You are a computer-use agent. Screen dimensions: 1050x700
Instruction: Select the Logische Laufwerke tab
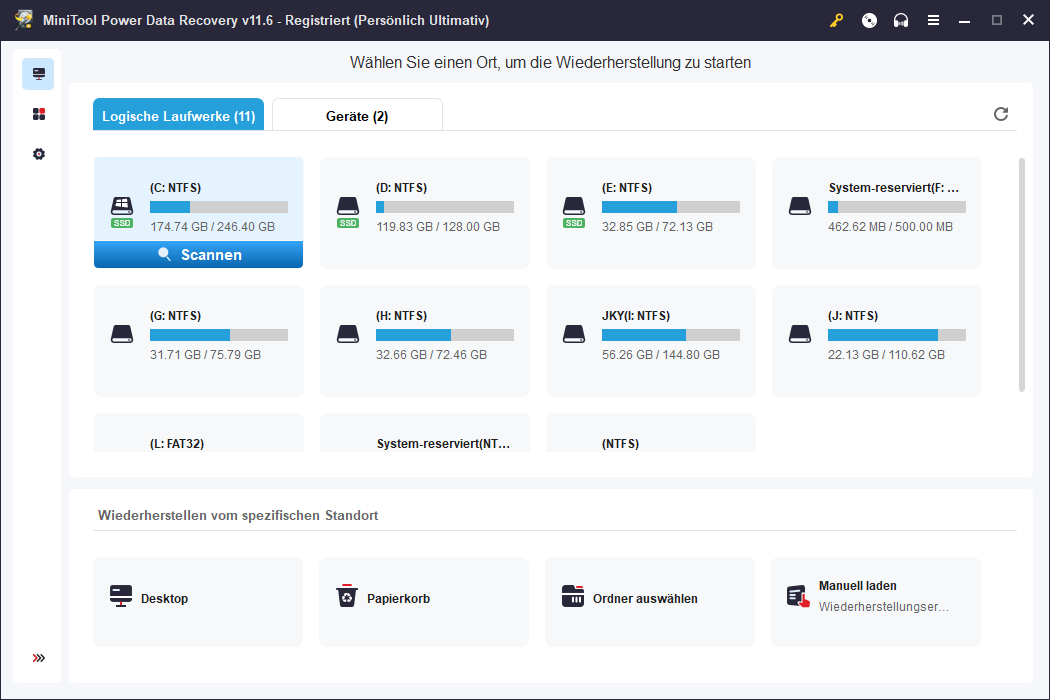tap(178, 114)
